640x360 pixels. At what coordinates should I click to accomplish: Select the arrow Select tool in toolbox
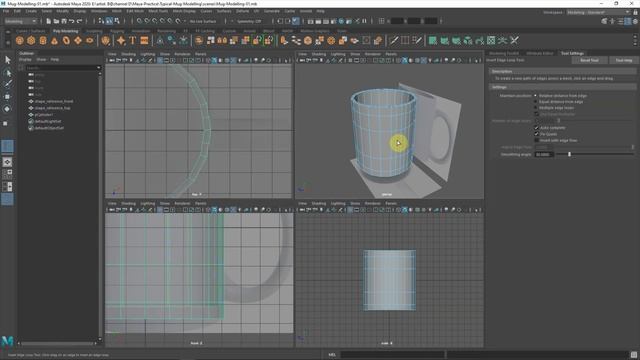pyautogui.click(x=7, y=60)
